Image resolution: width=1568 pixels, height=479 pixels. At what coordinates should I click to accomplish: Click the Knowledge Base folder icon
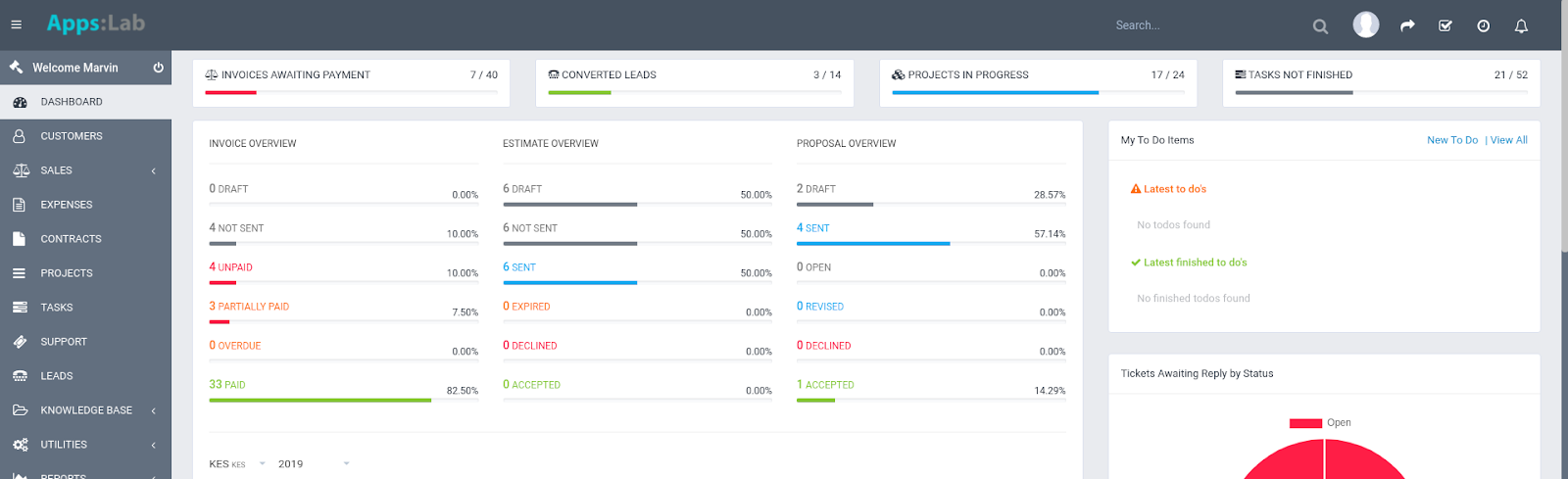pos(20,410)
